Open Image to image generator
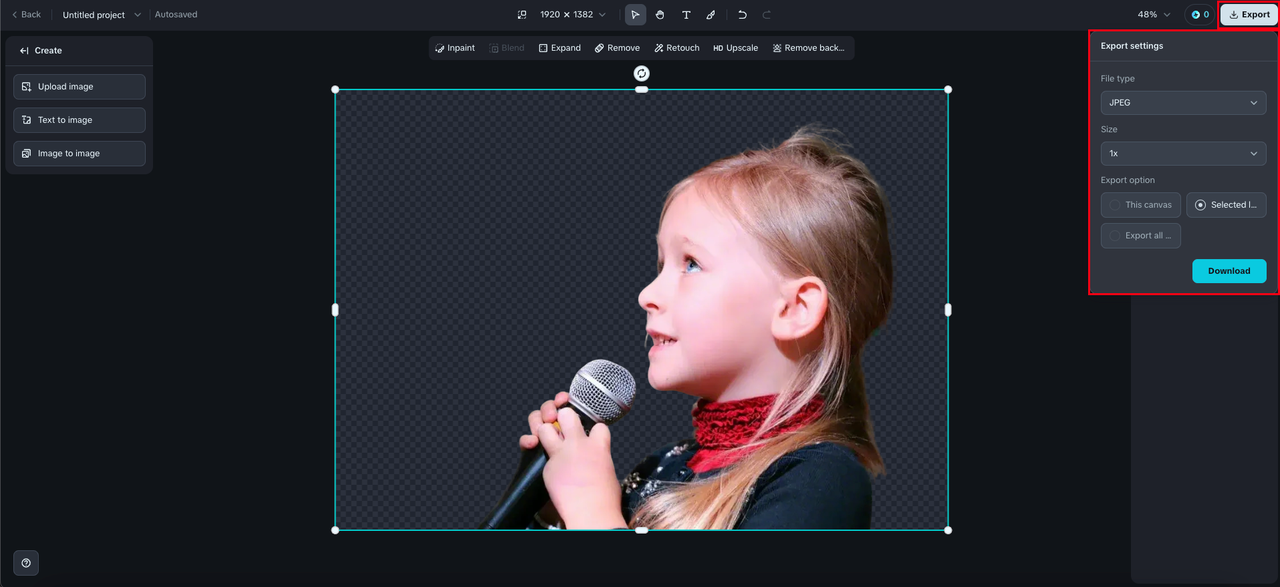Image resolution: width=1280 pixels, height=587 pixels. pyautogui.click(x=79, y=153)
